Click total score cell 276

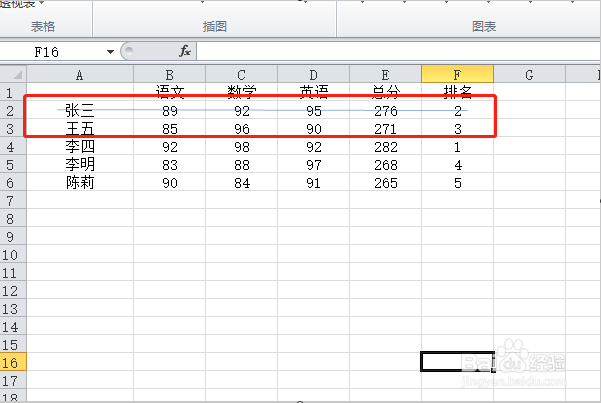(385, 110)
